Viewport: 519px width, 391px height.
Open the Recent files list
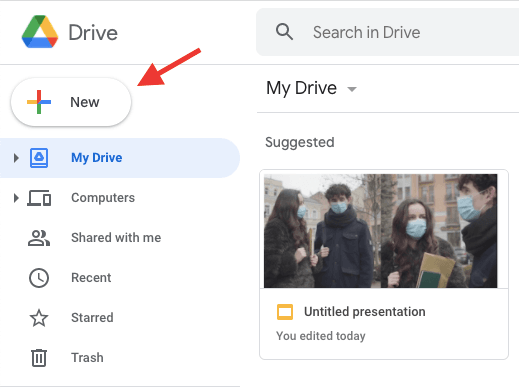pyautogui.click(x=91, y=278)
